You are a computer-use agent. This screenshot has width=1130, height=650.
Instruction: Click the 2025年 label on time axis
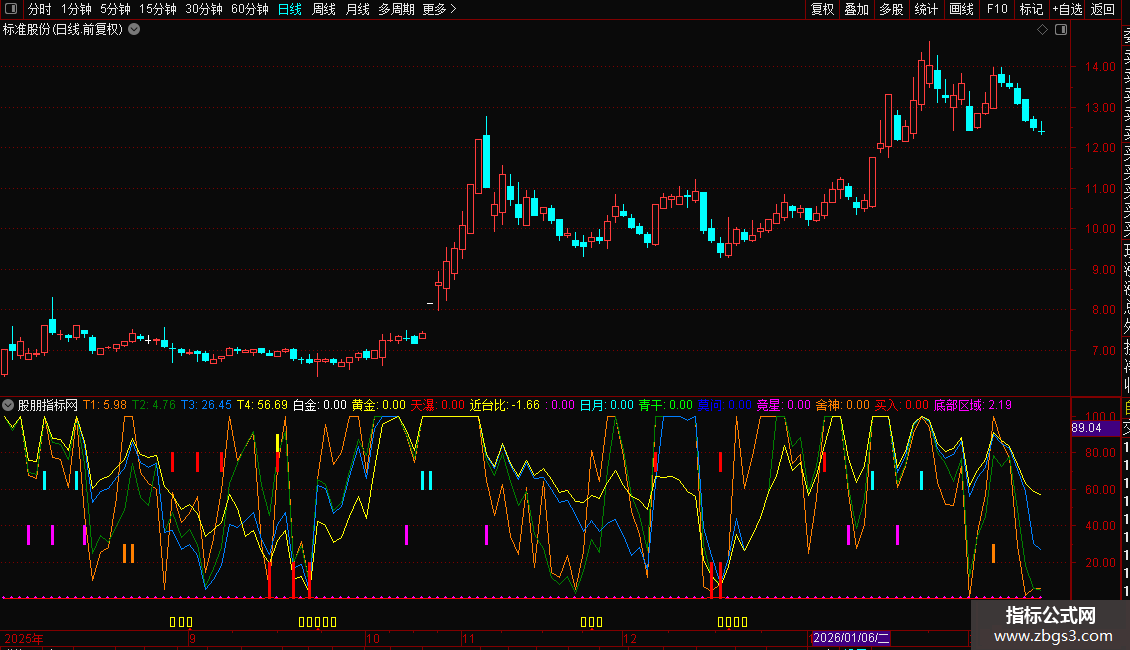(24, 638)
